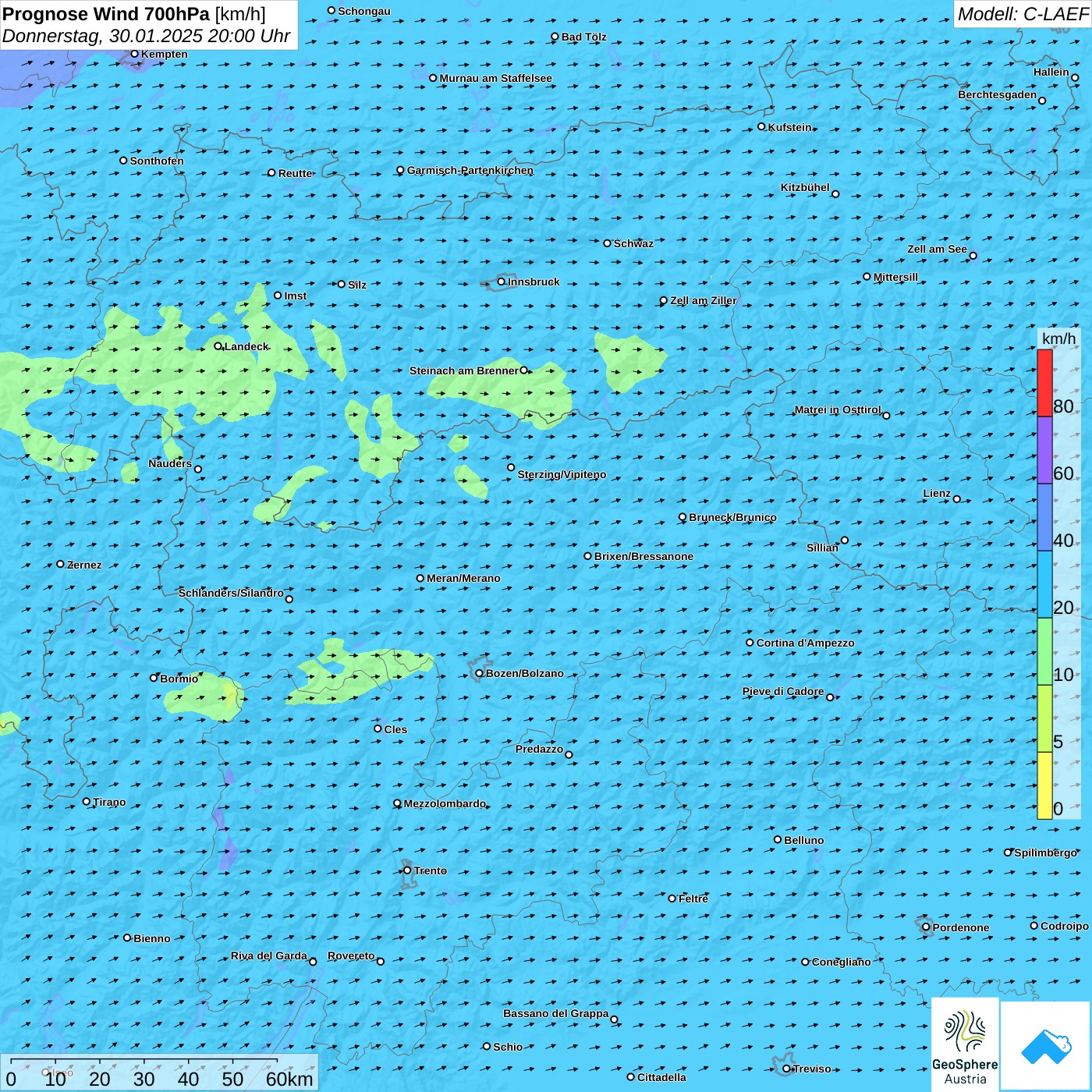Viewport: 1092px width, 1092px height.
Task: Click the green 10 km/h legend color
Action: 1044,651
